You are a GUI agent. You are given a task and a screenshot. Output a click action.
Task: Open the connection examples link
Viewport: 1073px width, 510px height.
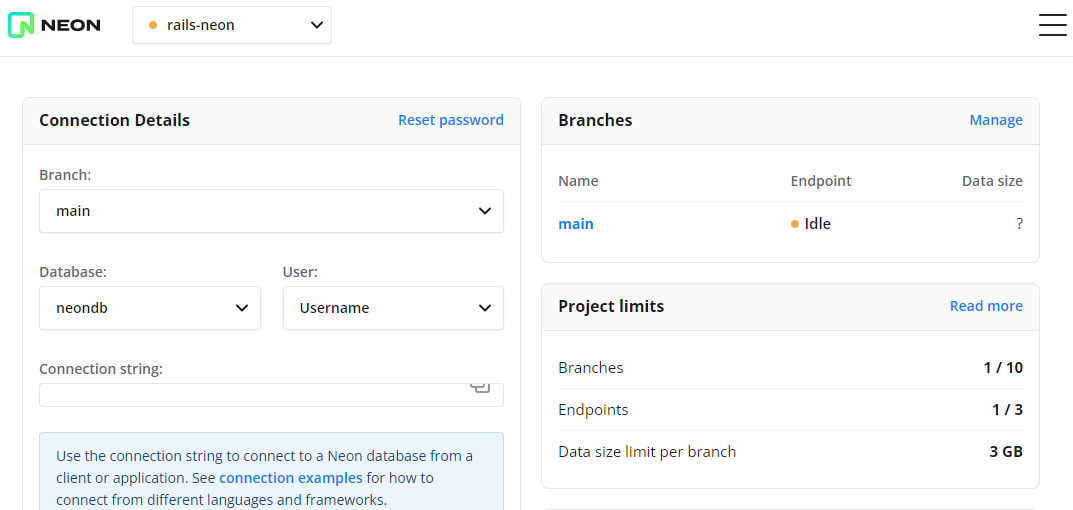coord(291,477)
